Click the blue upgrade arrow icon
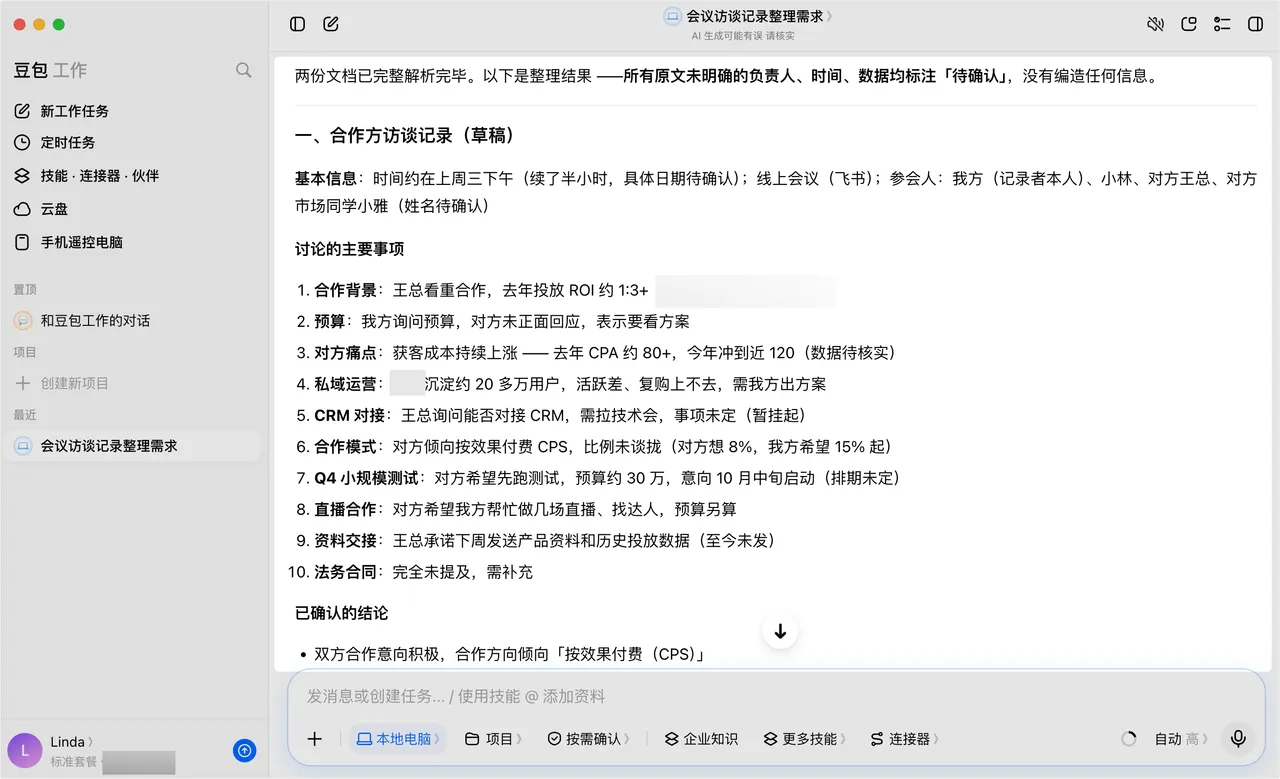 click(244, 750)
